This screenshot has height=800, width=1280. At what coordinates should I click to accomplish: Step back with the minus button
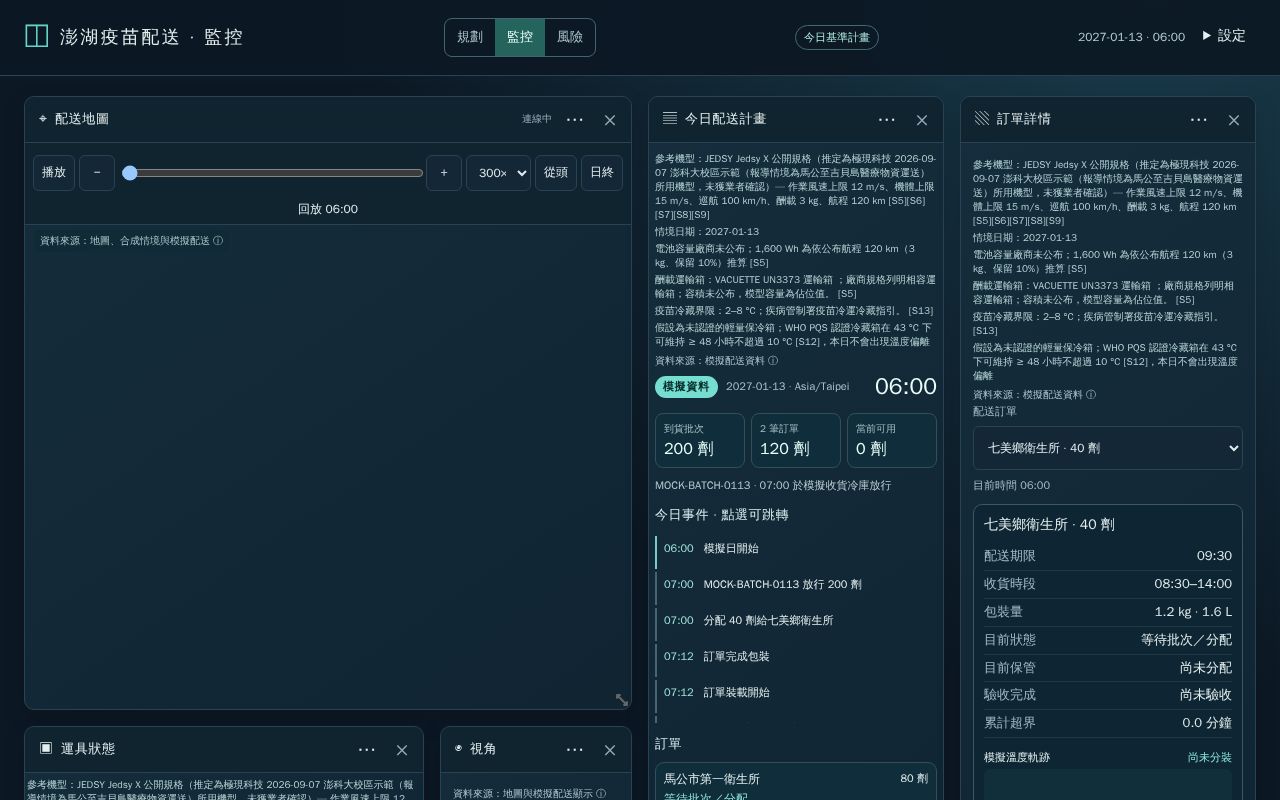point(97,173)
